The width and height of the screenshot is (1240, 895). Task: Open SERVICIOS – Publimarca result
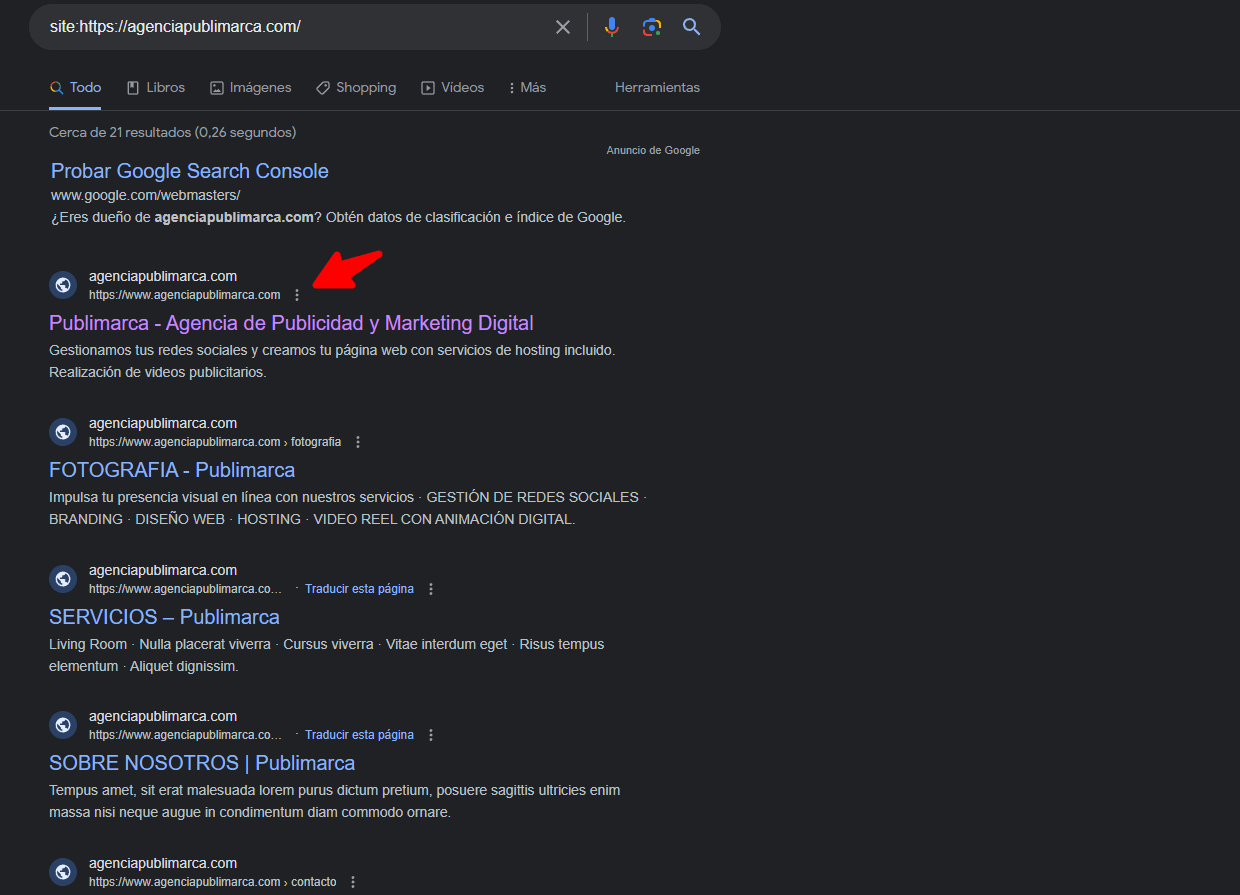(x=164, y=617)
